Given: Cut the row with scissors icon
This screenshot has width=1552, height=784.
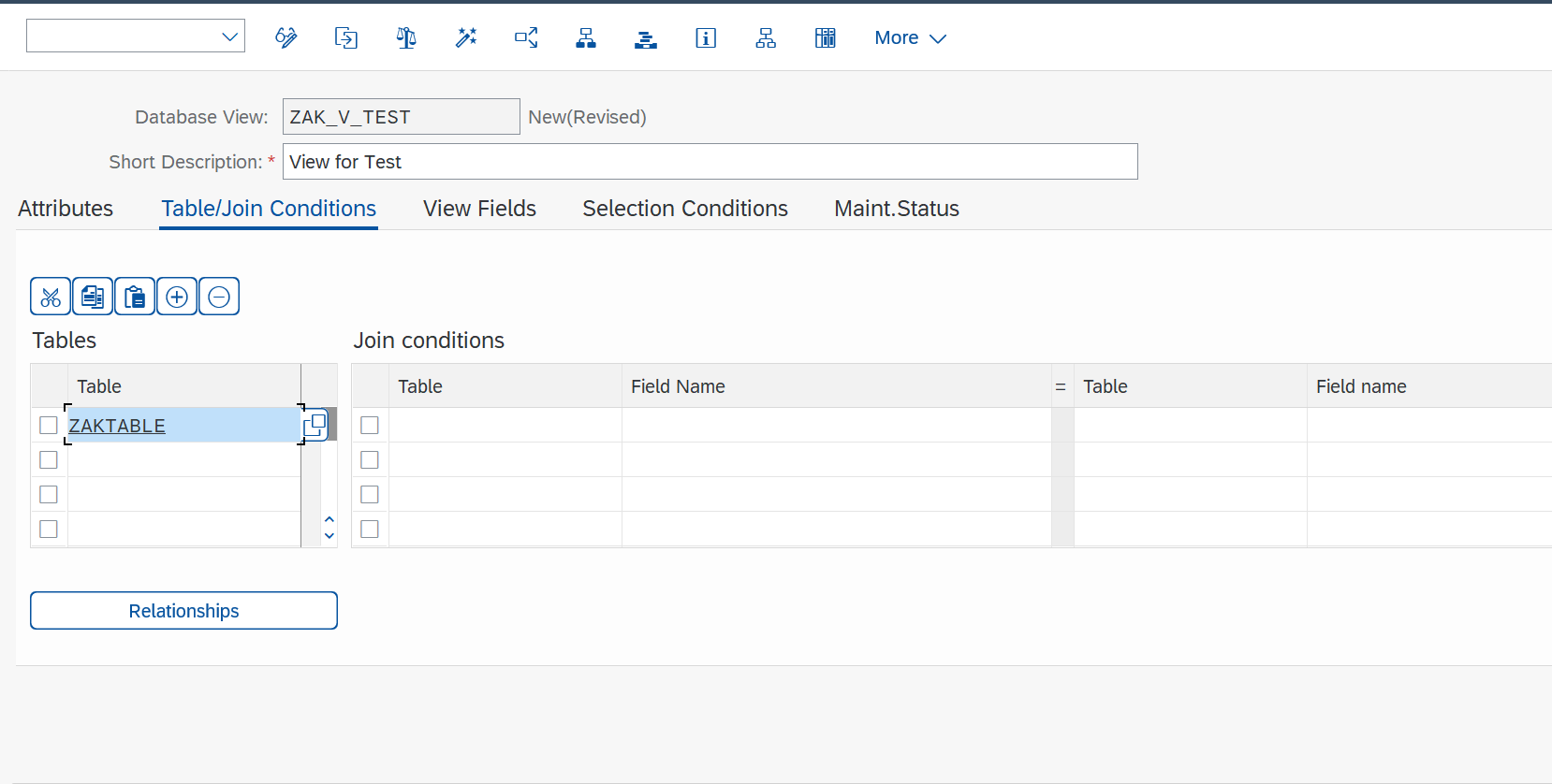Looking at the screenshot, I should click(51, 297).
